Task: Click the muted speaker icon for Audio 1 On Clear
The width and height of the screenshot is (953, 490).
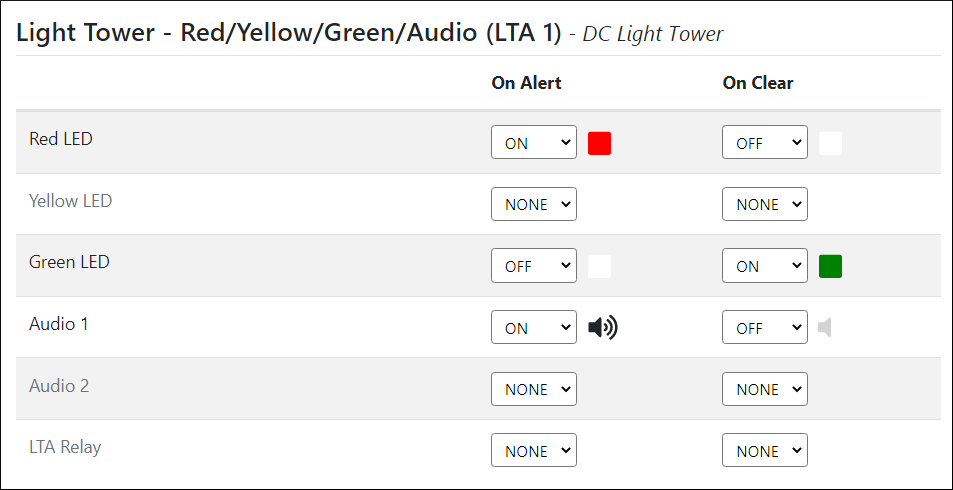Action: coord(825,328)
